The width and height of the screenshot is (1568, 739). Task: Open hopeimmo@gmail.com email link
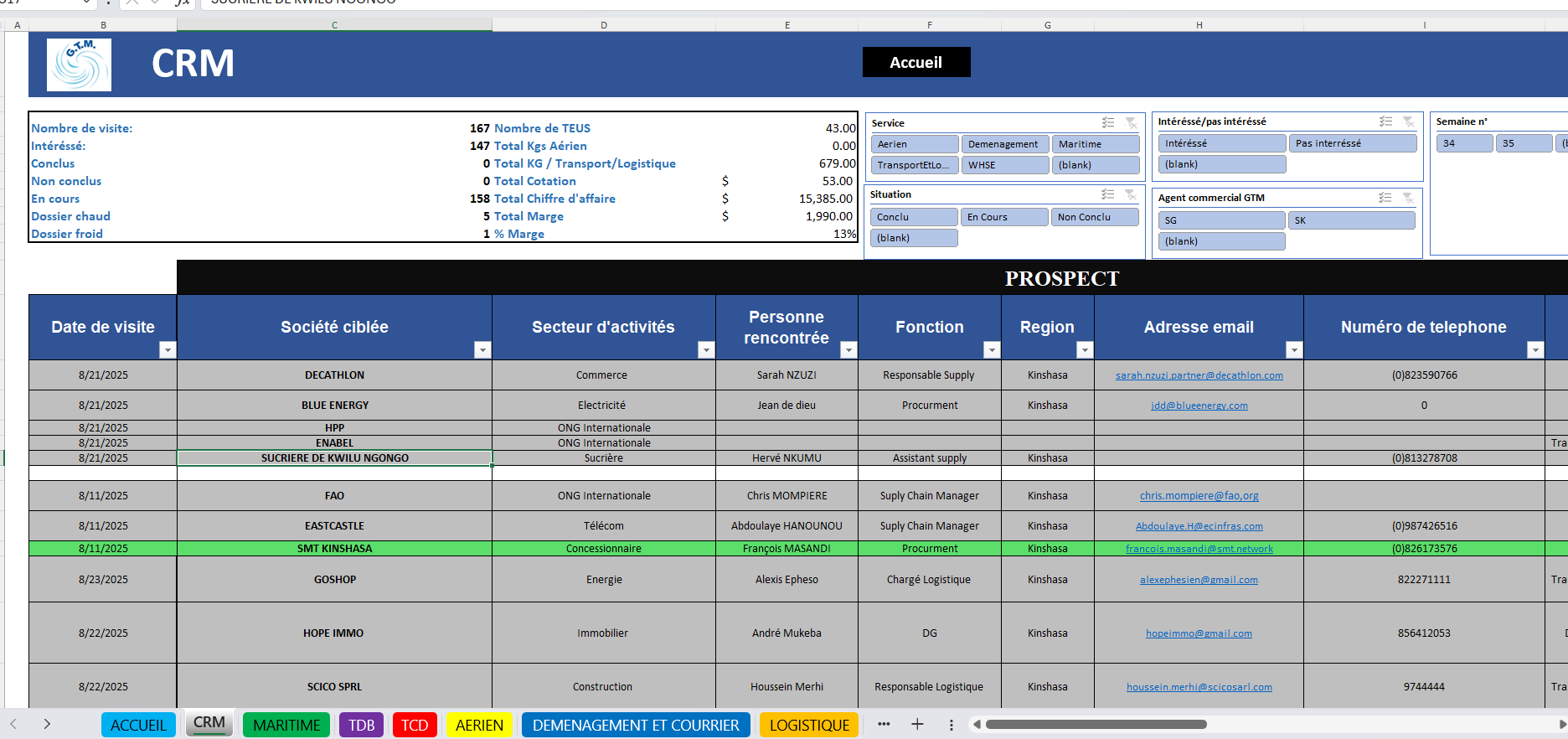pos(1199,633)
